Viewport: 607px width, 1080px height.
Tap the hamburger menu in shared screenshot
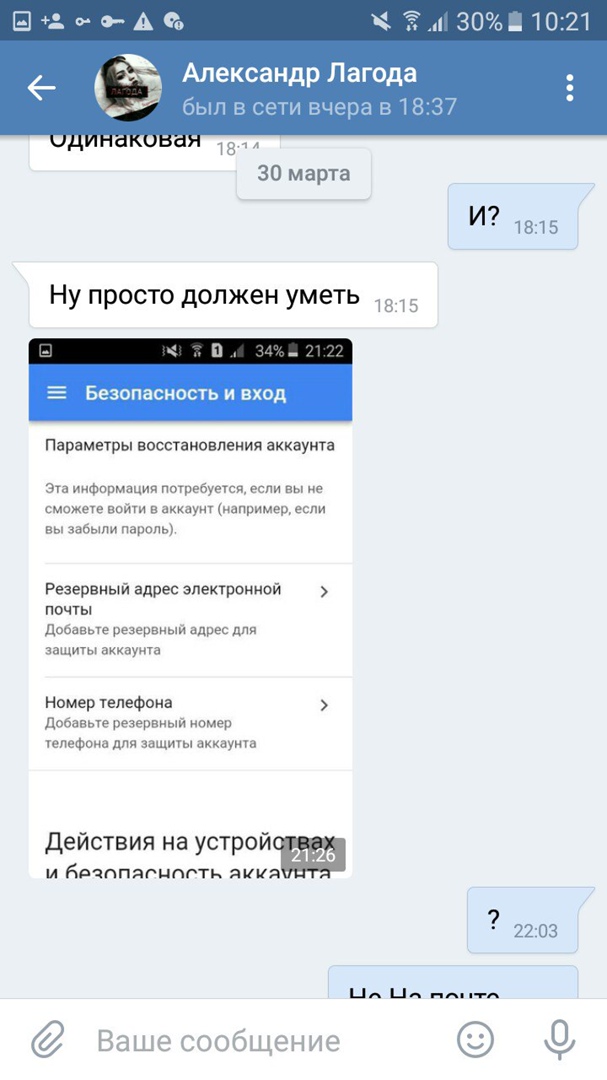coord(56,393)
